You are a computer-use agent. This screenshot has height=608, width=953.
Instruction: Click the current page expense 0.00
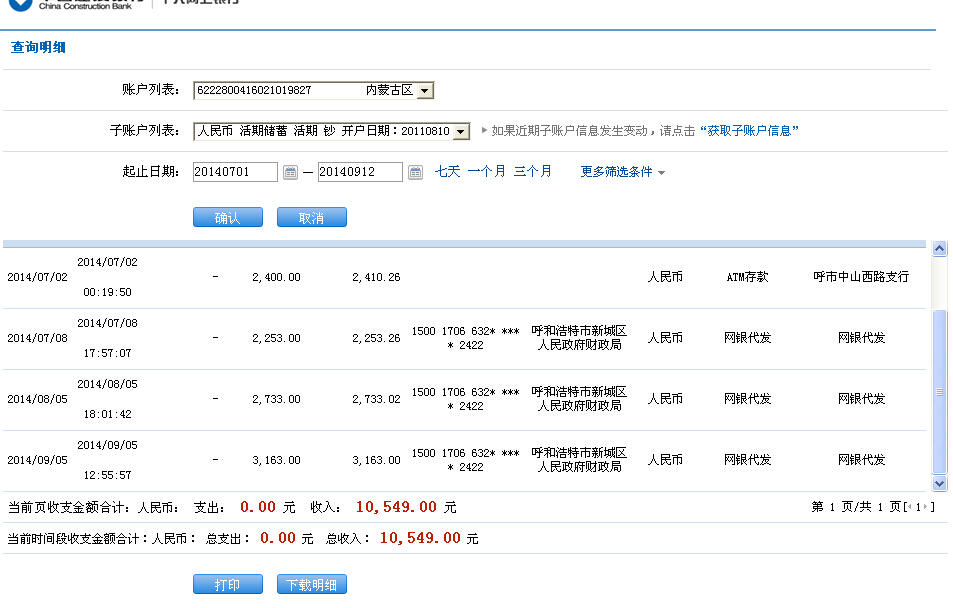pos(258,507)
